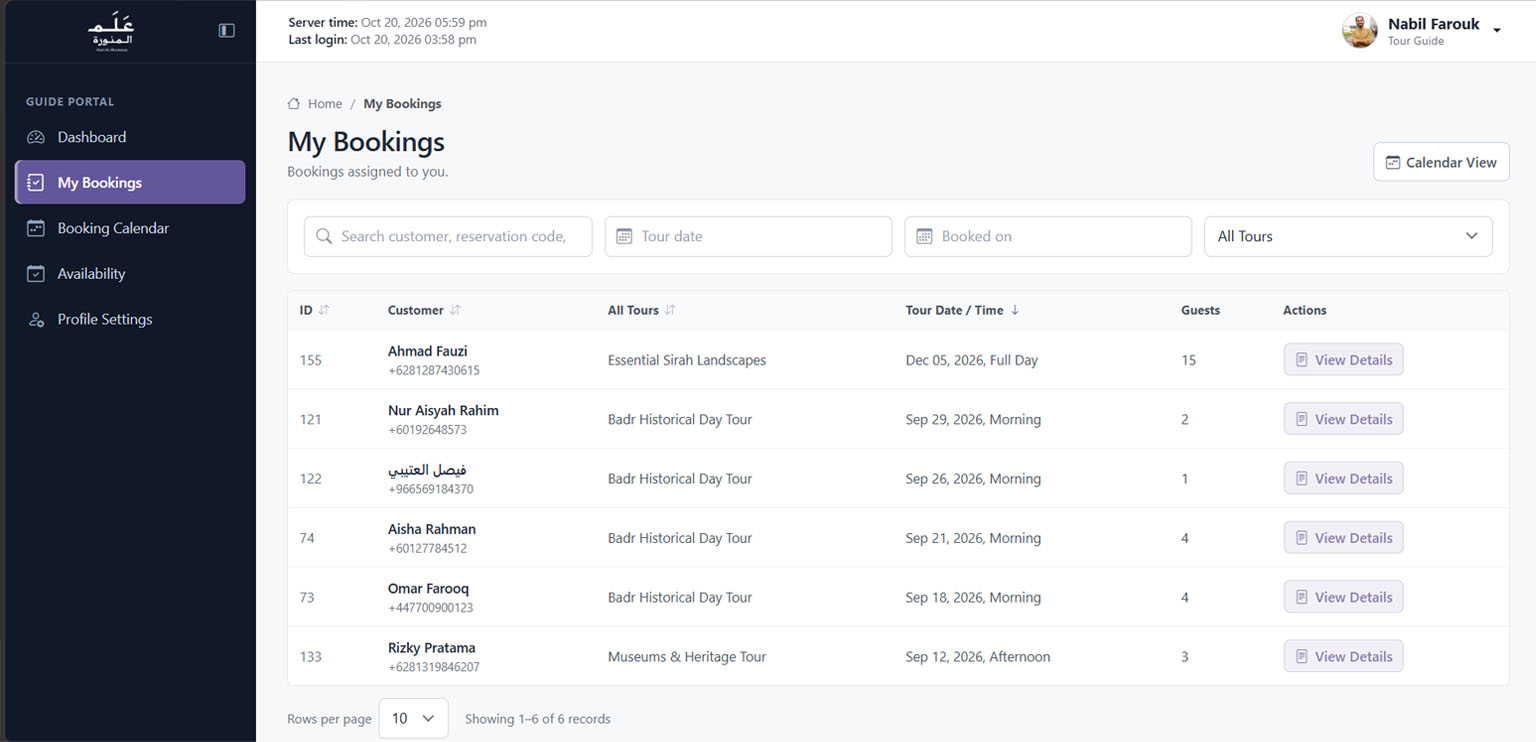Click the calendar icon in Tour date field

click(x=624, y=237)
